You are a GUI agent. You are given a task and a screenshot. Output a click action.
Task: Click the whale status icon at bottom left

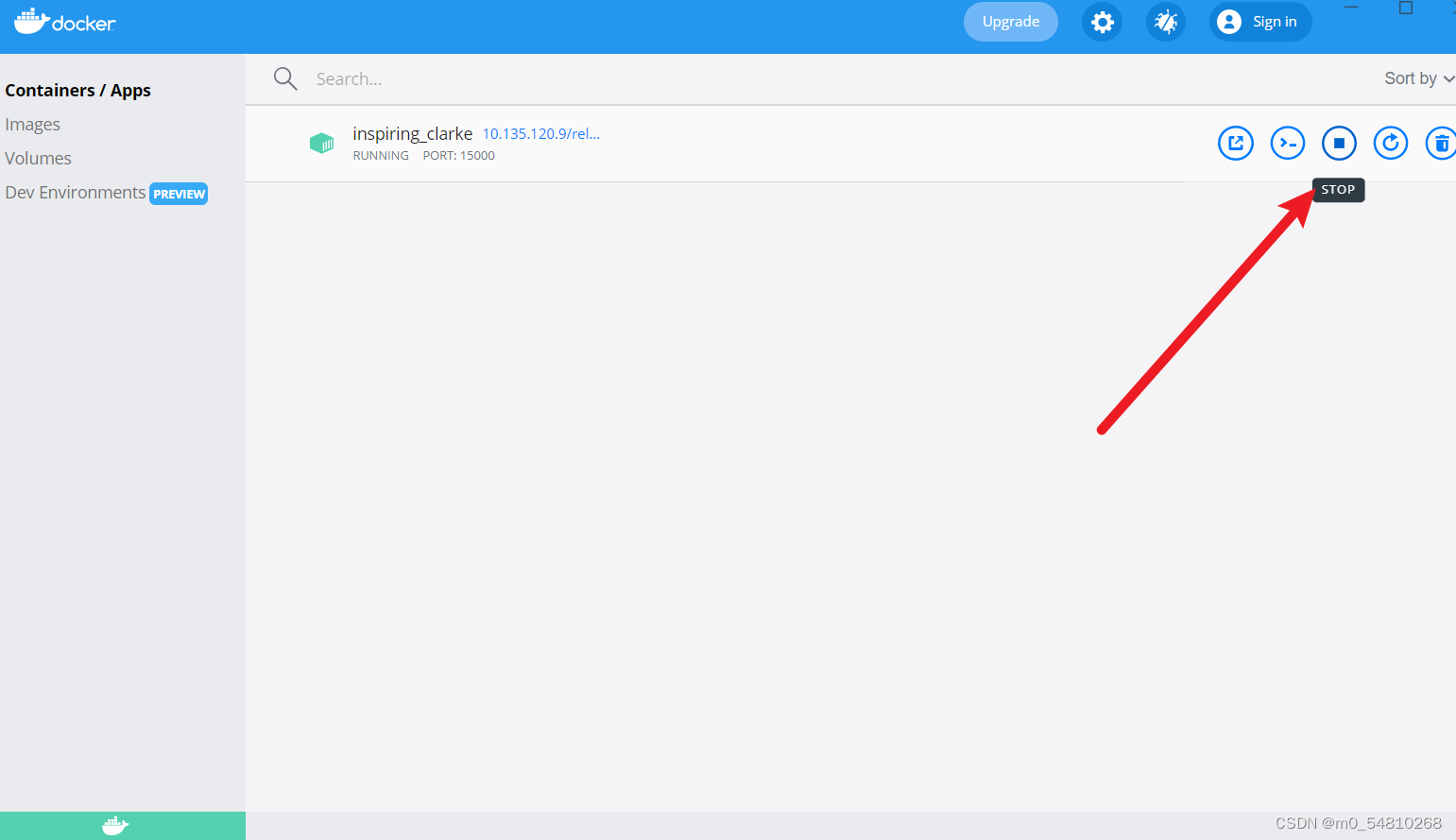[115, 826]
